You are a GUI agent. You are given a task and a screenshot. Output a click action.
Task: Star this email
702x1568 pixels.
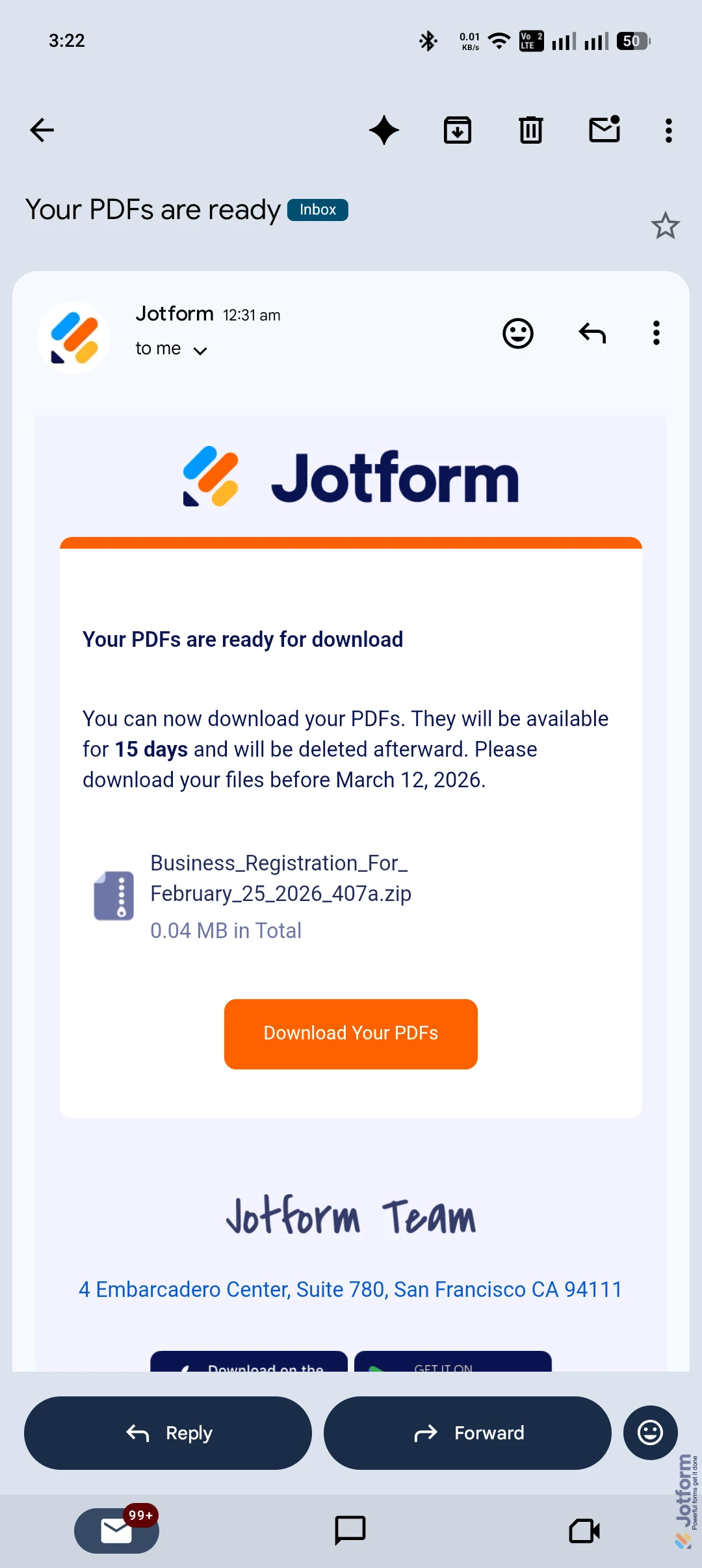[664, 226]
